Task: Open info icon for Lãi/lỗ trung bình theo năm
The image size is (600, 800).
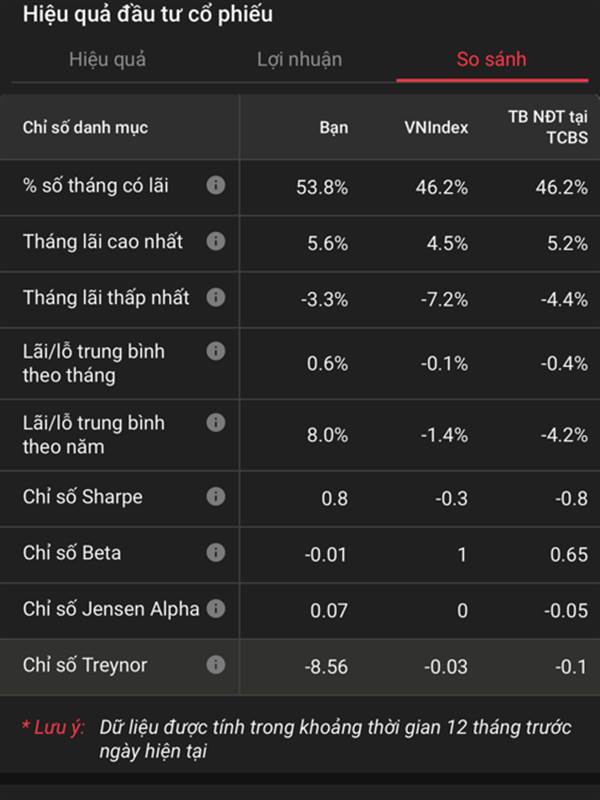Action: coord(216,422)
